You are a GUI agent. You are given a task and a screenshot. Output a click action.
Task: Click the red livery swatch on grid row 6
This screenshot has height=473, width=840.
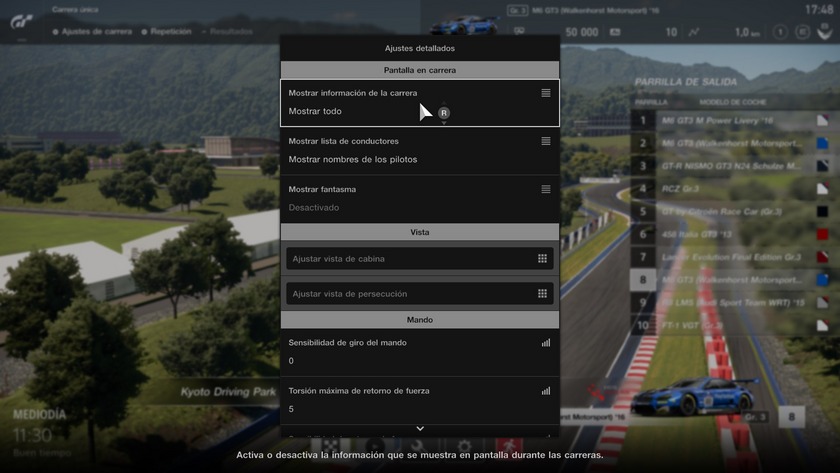pyautogui.click(x=822, y=234)
